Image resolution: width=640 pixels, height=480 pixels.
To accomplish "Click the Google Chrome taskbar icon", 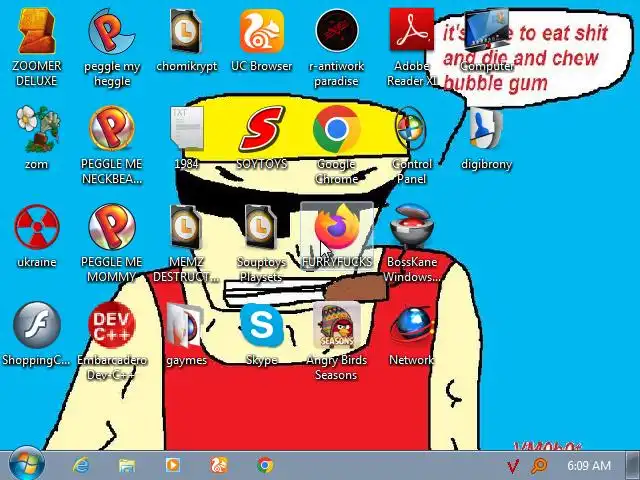I will (265, 465).
